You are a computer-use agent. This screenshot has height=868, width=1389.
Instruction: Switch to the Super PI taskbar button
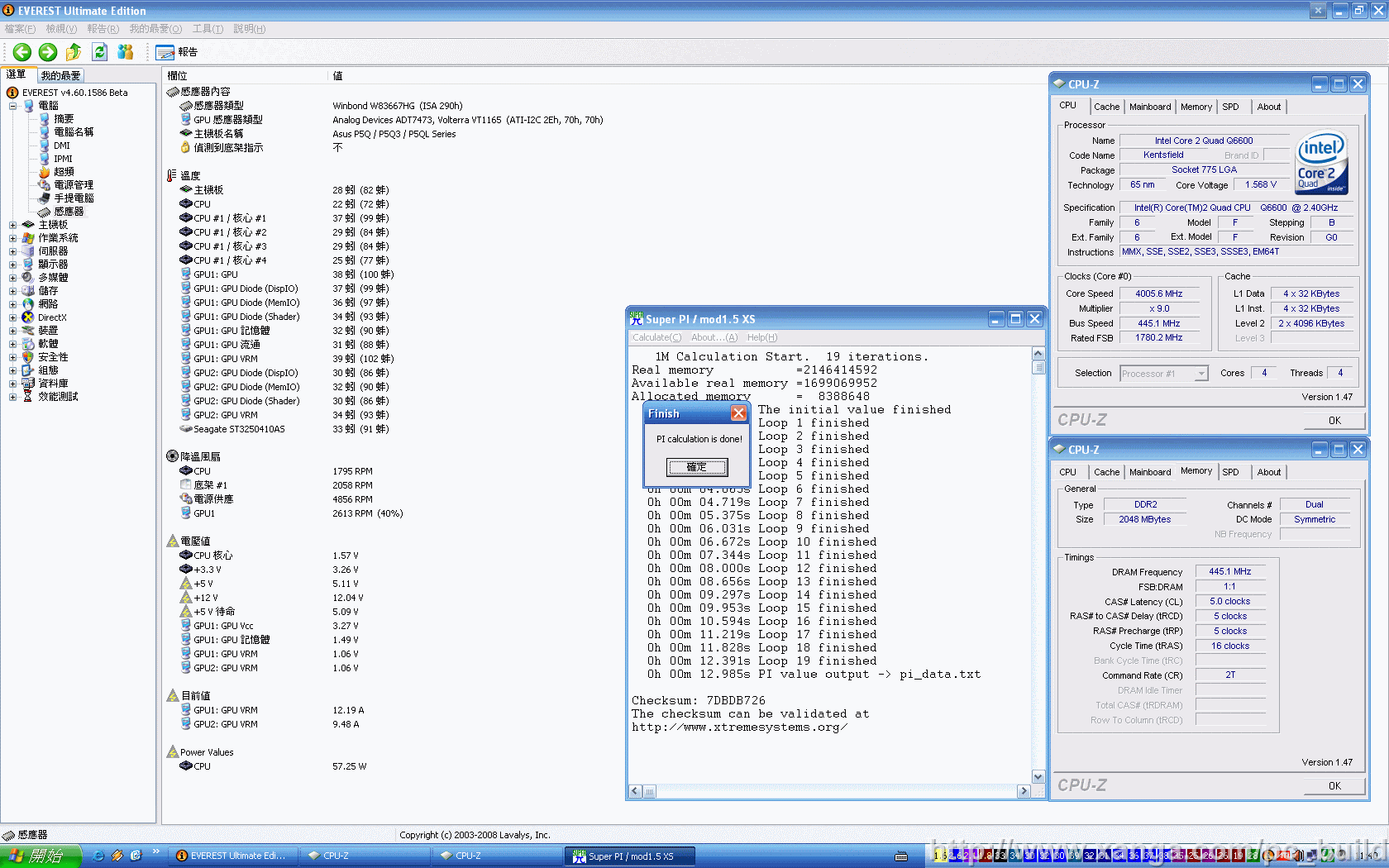click(x=630, y=856)
